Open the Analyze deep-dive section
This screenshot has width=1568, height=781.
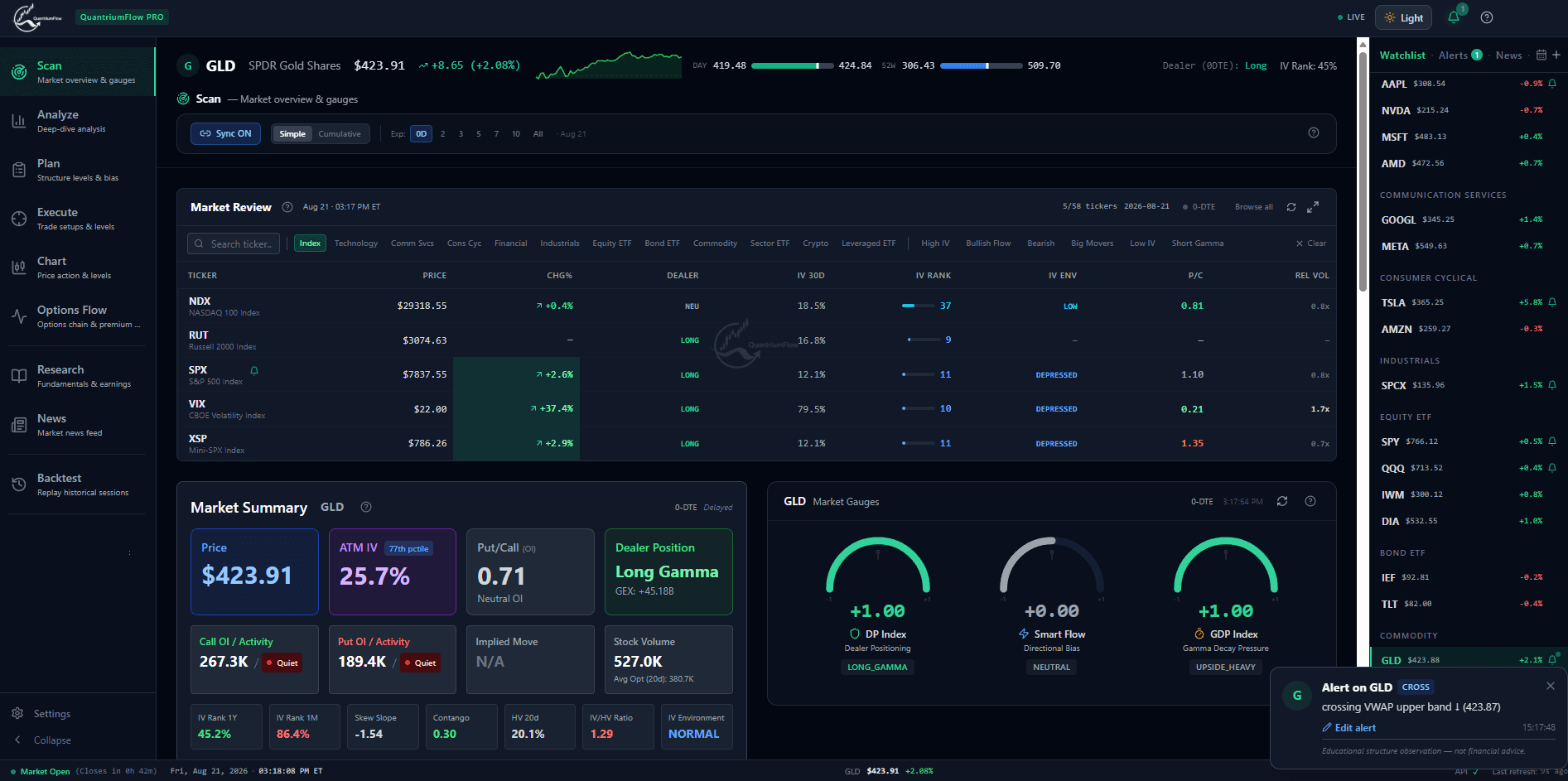click(x=78, y=121)
